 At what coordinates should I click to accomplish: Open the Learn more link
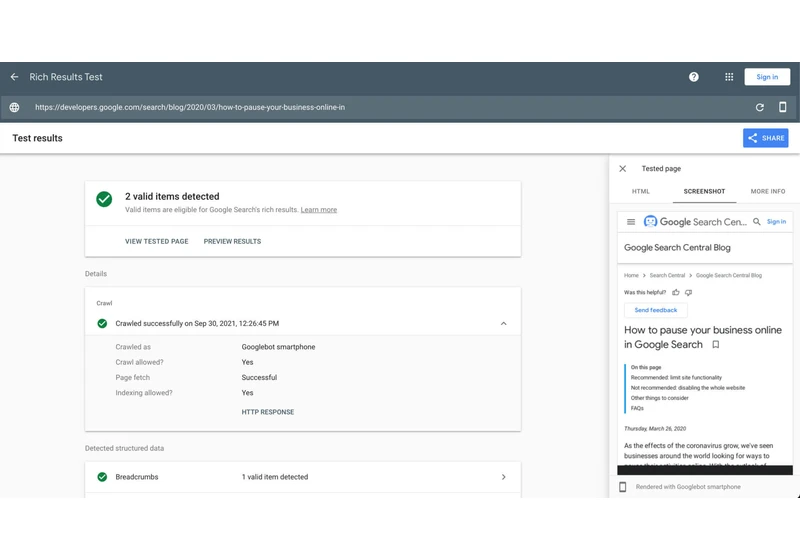(x=318, y=210)
